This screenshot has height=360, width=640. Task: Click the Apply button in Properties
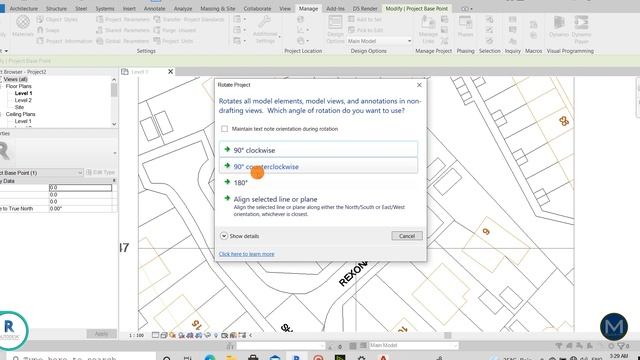point(101,333)
